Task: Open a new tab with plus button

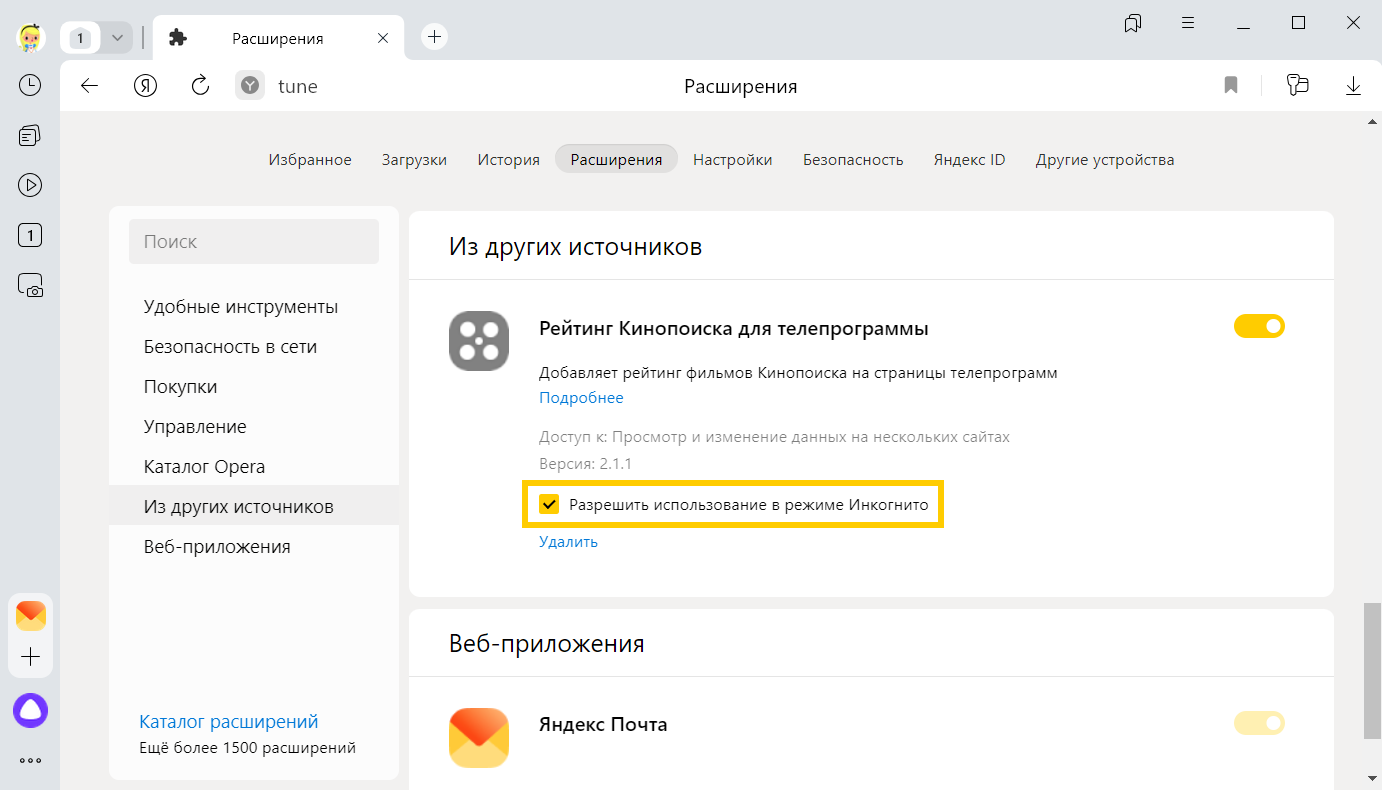Action: pyautogui.click(x=434, y=37)
